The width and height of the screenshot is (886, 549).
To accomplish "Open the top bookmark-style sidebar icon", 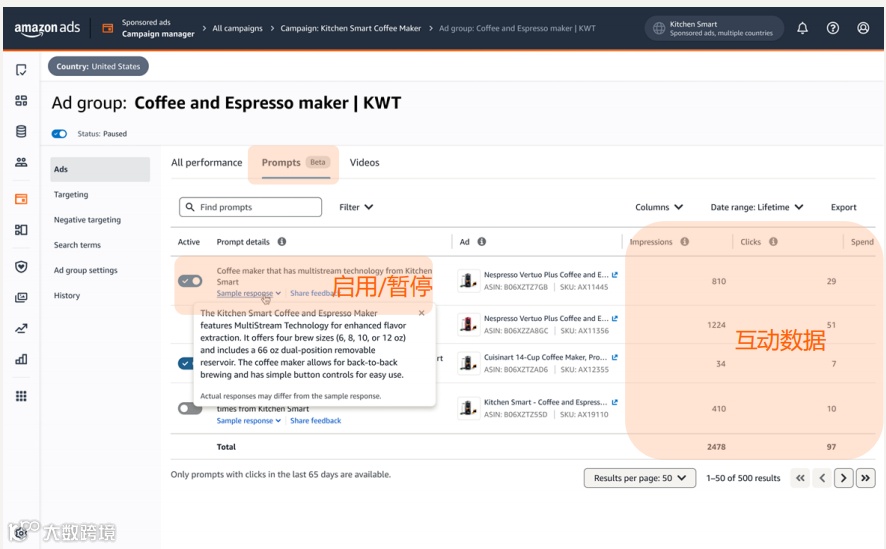I will coord(21,70).
